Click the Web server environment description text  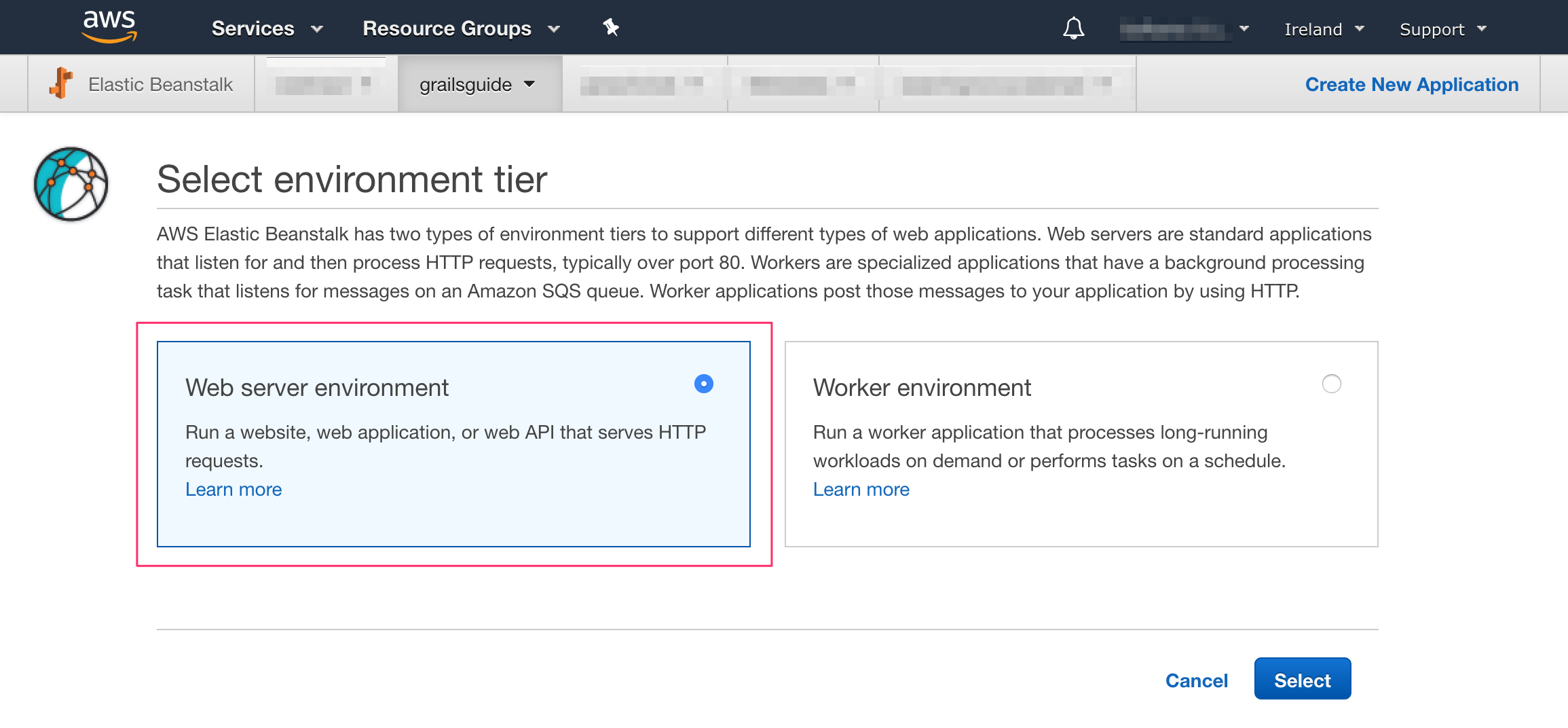pyautogui.click(x=446, y=446)
